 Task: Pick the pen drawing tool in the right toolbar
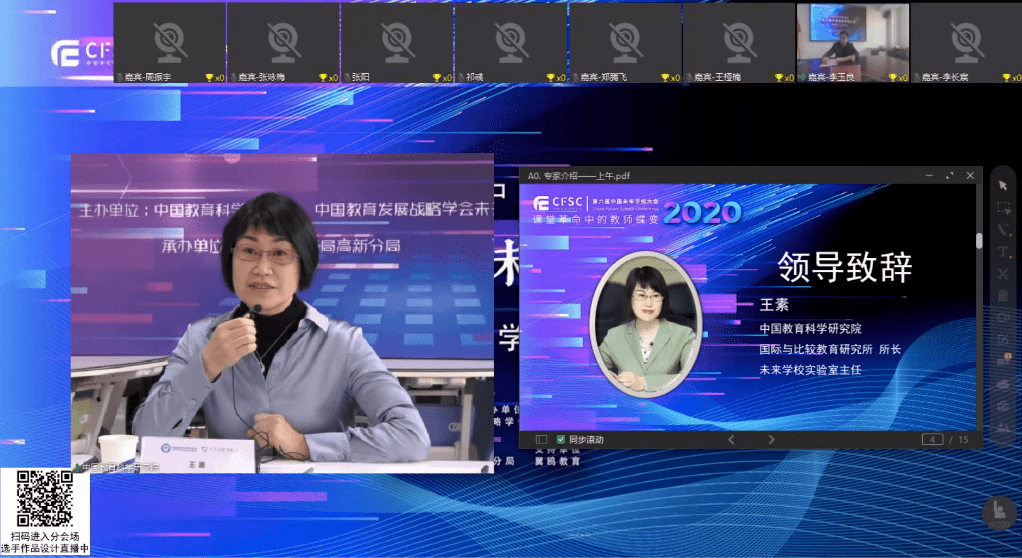click(x=1003, y=230)
